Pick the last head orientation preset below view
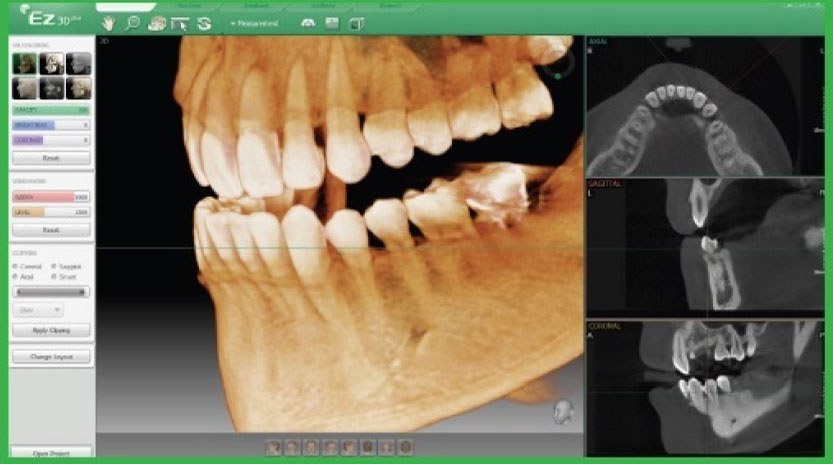Viewport: 833px width, 464px height. tap(405, 447)
